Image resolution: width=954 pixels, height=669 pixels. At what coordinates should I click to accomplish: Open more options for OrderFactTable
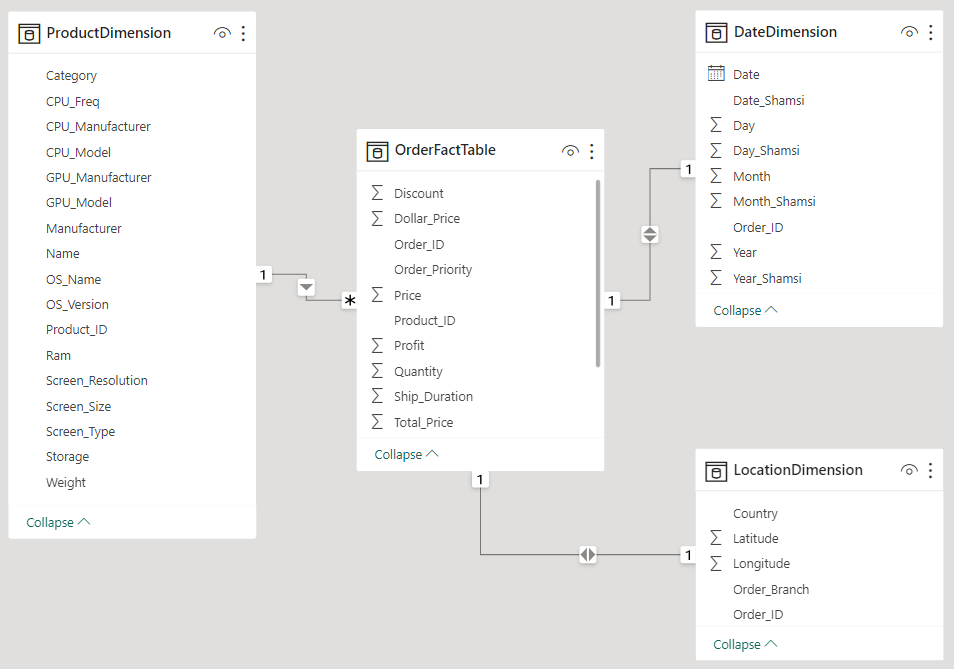pyautogui.click(x=591, y=151)
